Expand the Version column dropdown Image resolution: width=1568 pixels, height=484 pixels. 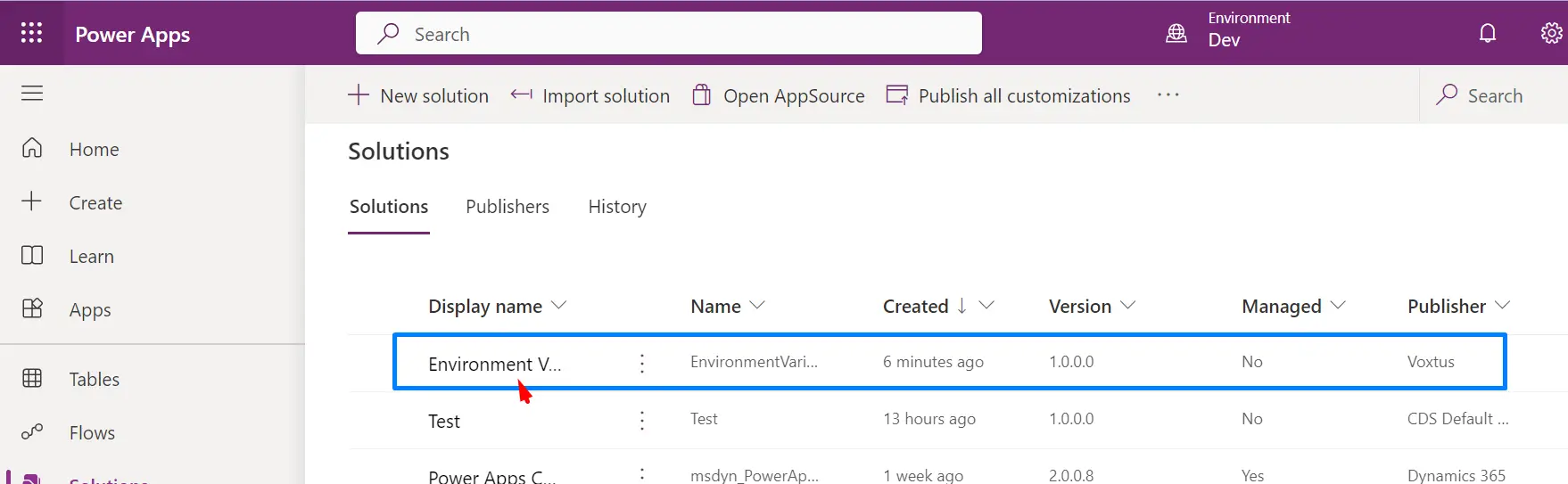pyautogui.click(x=1127, y=305)
